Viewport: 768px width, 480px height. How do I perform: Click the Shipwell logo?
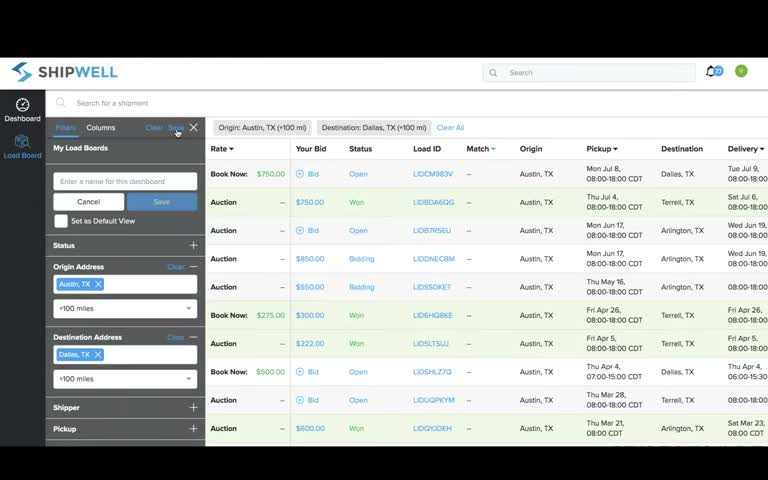pyautogui.click(x=64, y=72)
